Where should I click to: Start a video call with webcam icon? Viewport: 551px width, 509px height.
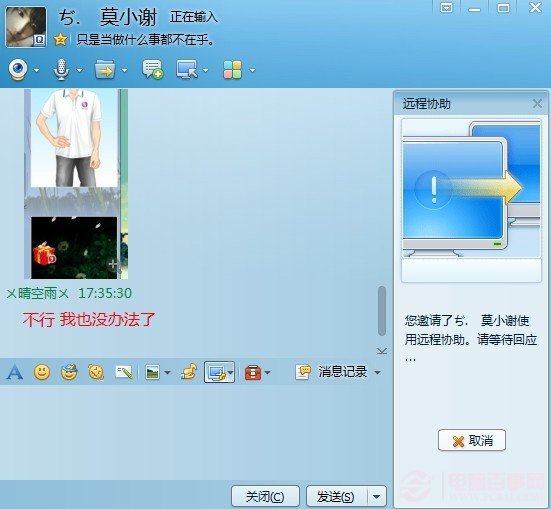coord(18,69)
